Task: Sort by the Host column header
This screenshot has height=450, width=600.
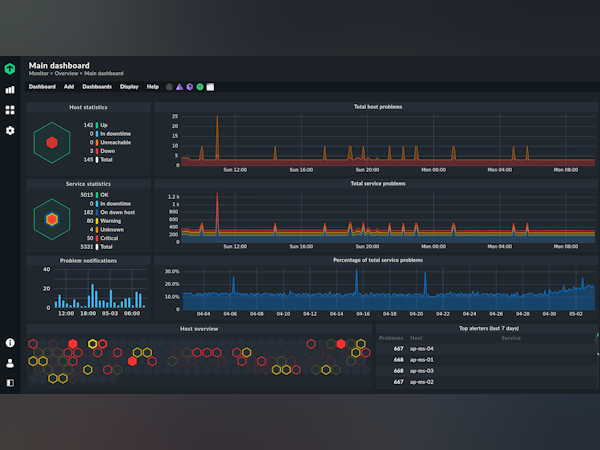Action: click(x=416, y=338)
